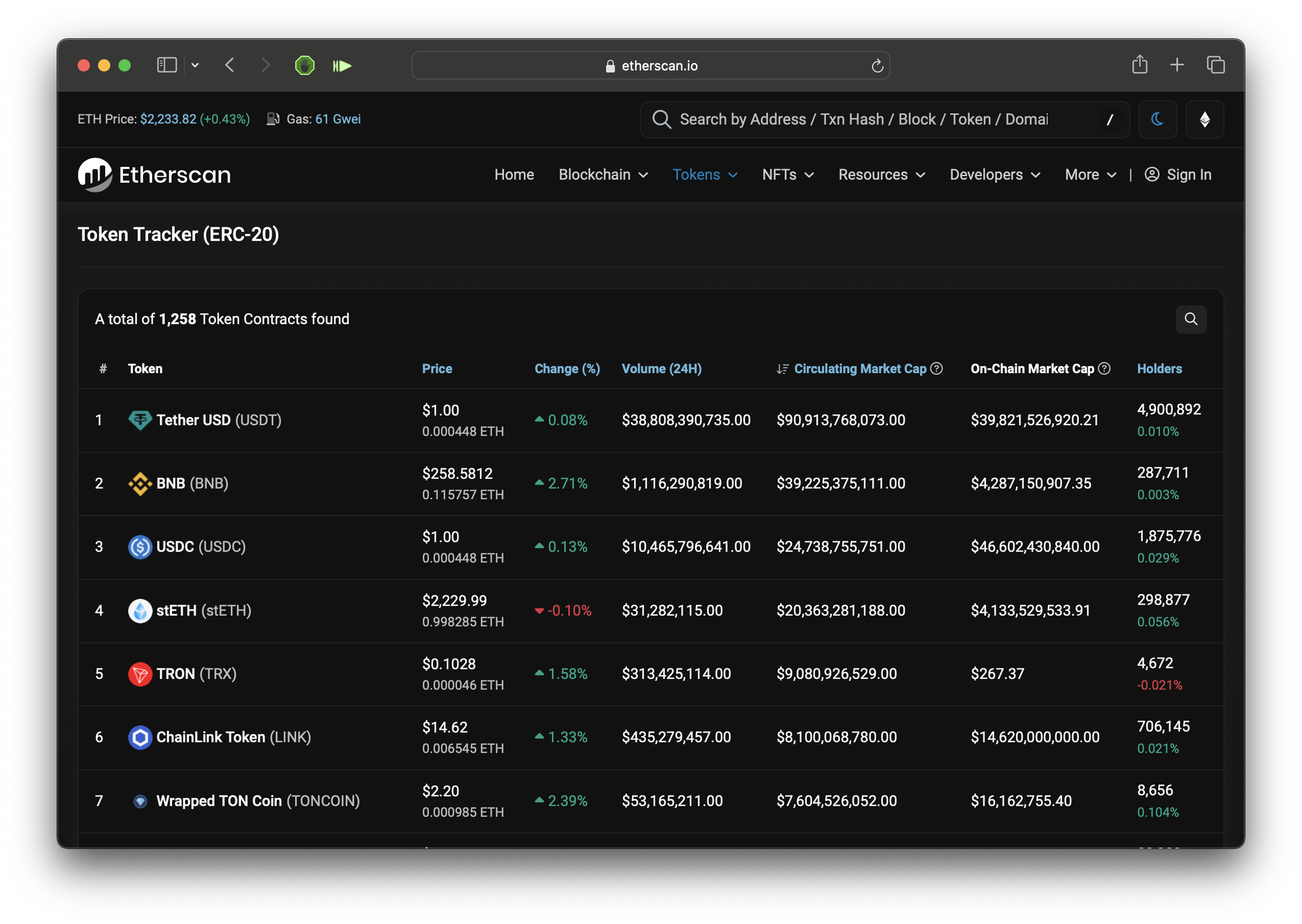Image resolution: width=1302 pixels, height=924 pixels.
Task: Click the Wrapped TON Coin icon
Action: coord(140,801)
